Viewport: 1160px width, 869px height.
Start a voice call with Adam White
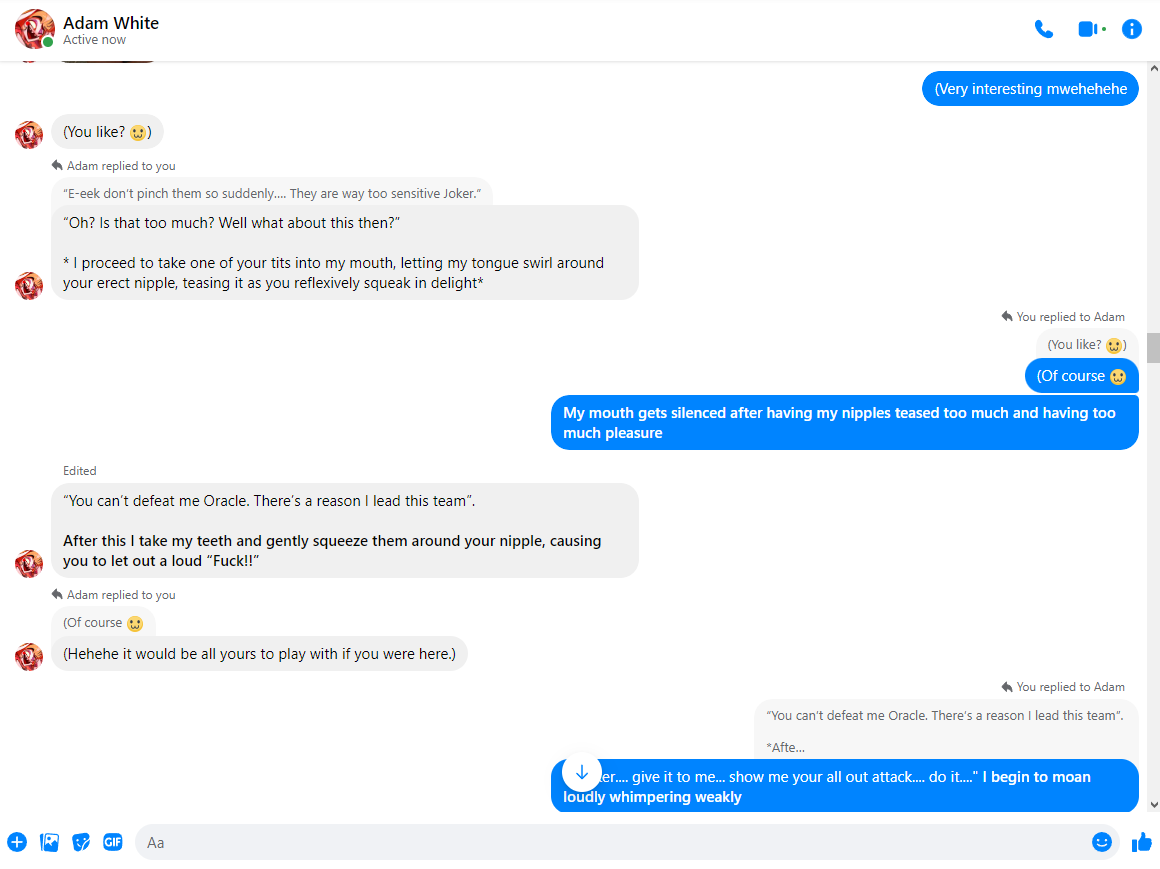pos(1043,30)
